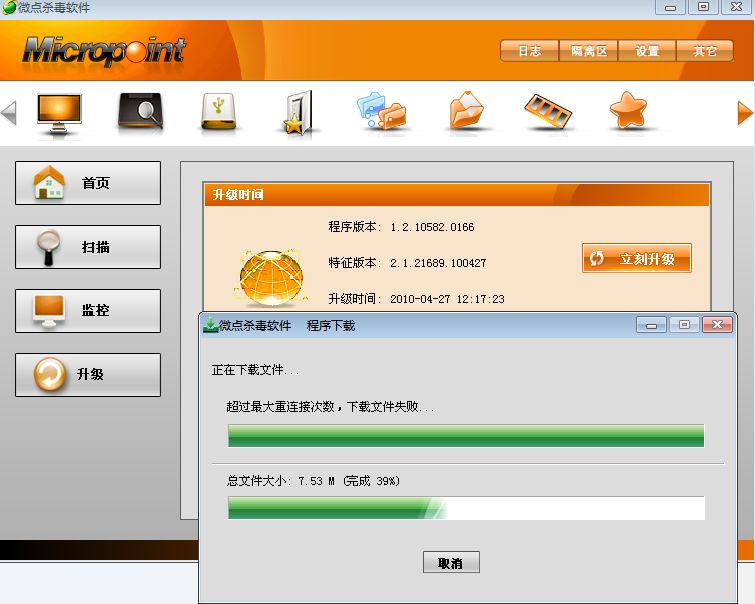
Task: Click the orange globe update icon
Action: (x=272, y=278)
